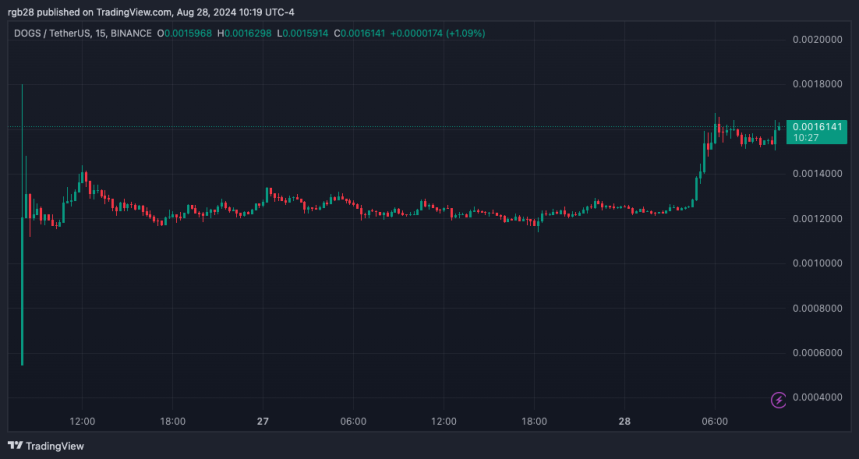
Task: Click the purple lightning bolt icon
Action: point(779,400)
